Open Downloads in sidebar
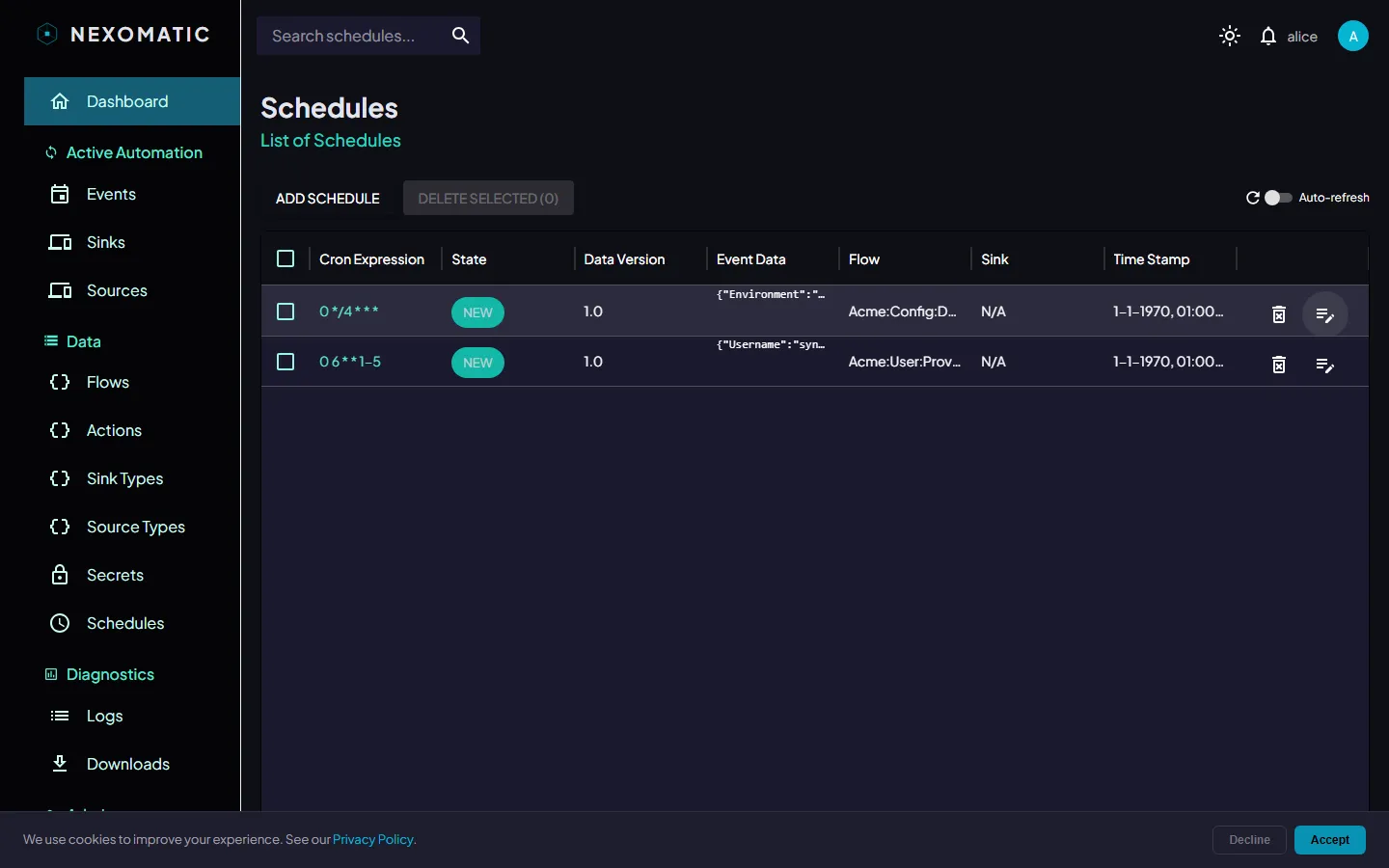 132,764
